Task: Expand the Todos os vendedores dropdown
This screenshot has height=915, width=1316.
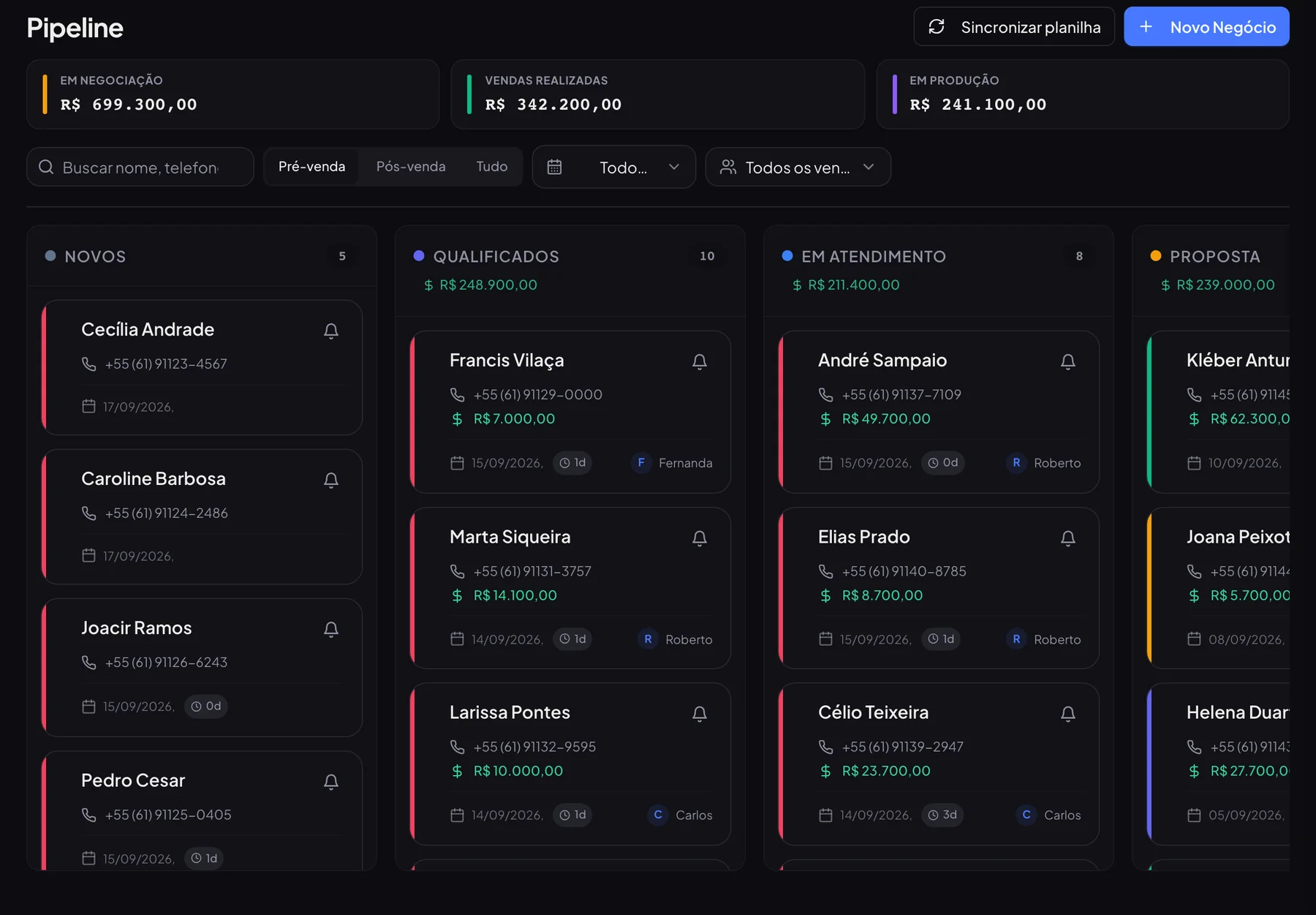Action: (x=798, y=167)
